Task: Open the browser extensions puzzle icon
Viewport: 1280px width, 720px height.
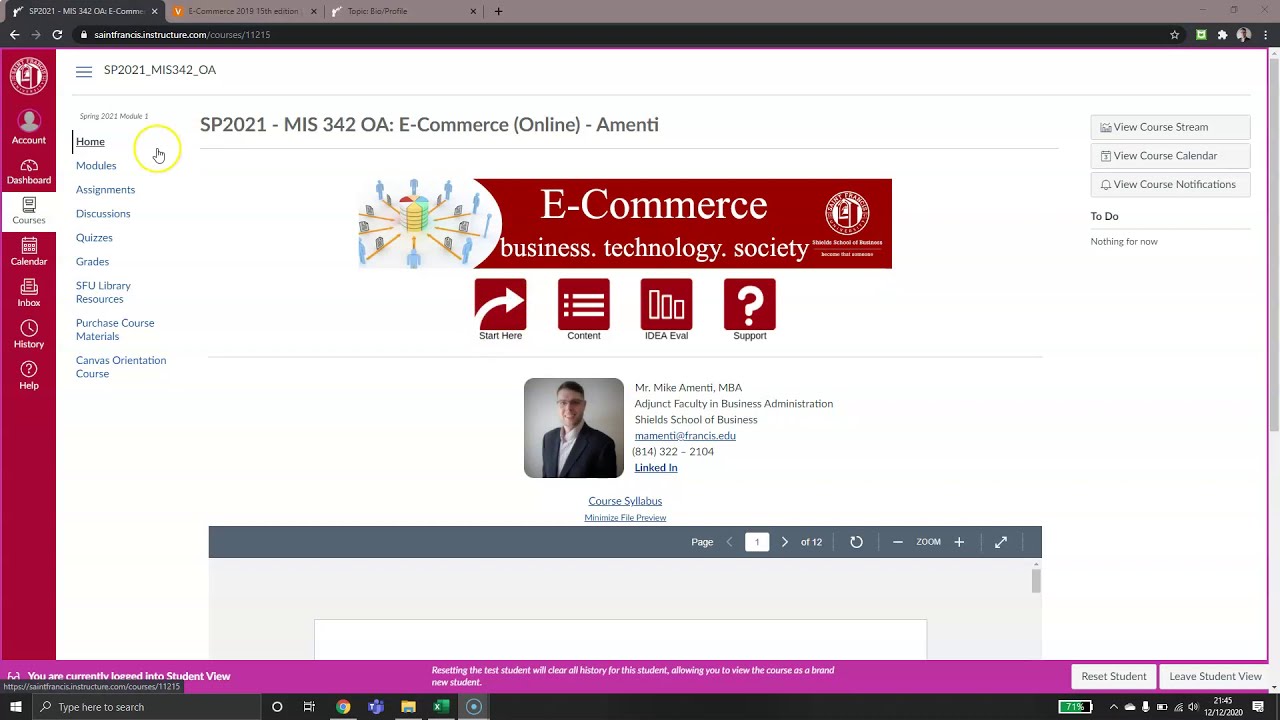Action: point(1222,35)
